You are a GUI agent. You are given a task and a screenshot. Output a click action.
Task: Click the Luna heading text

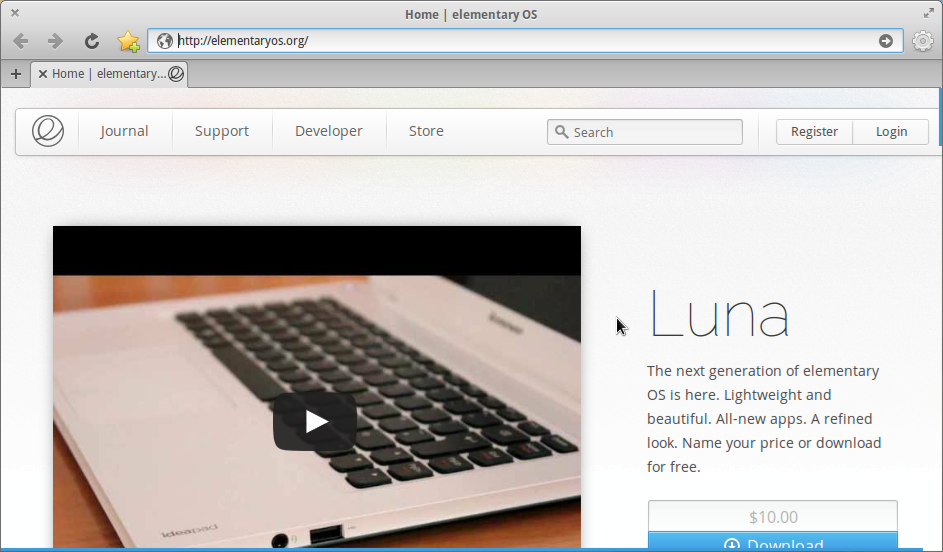point(719,314)
